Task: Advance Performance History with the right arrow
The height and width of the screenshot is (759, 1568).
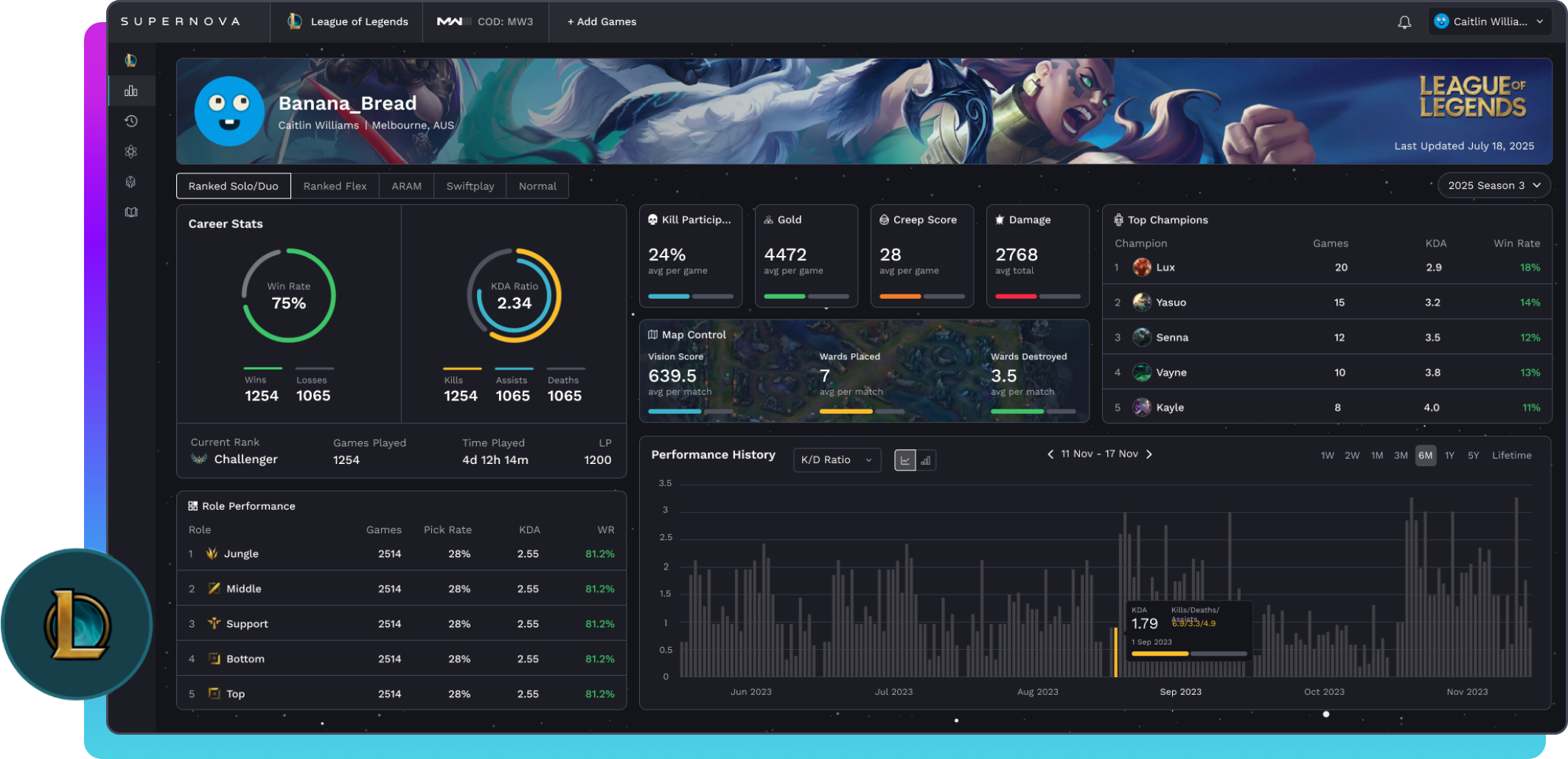Action: click(x=1149, y=454)
